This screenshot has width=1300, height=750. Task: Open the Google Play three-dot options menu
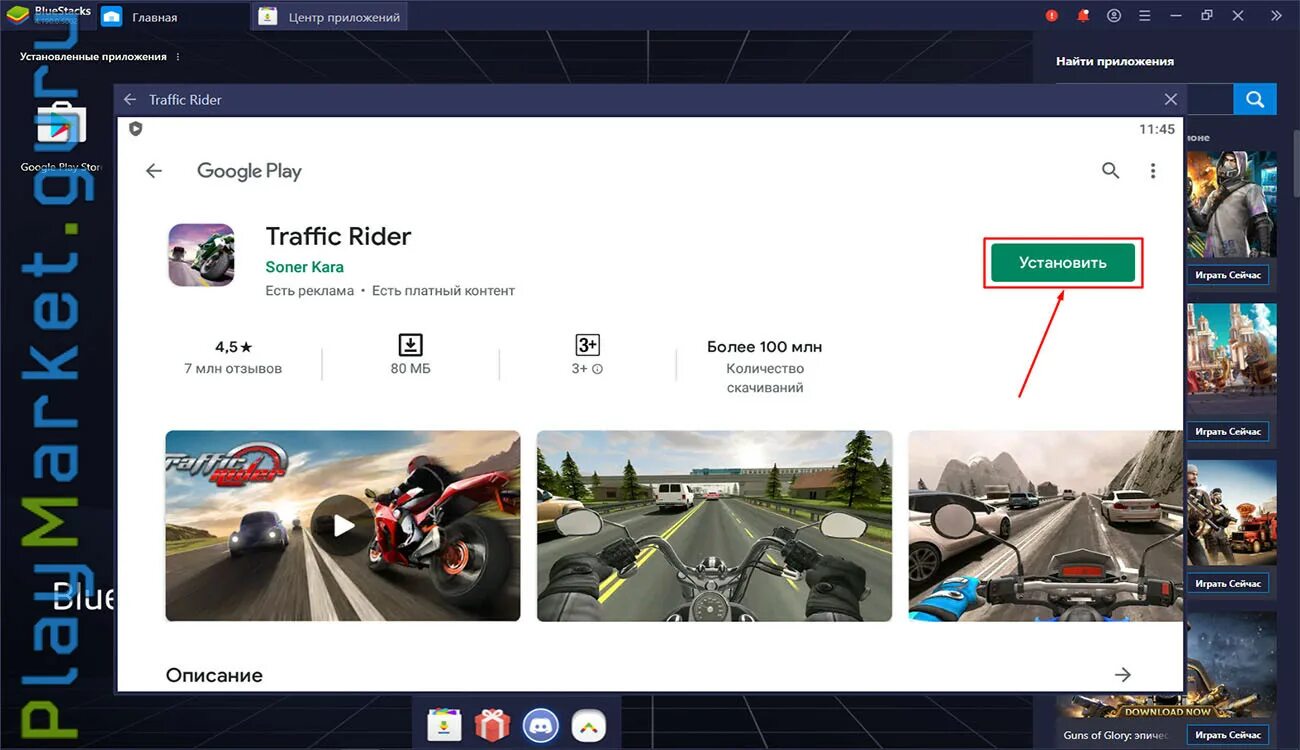[x=1153, y=171]
